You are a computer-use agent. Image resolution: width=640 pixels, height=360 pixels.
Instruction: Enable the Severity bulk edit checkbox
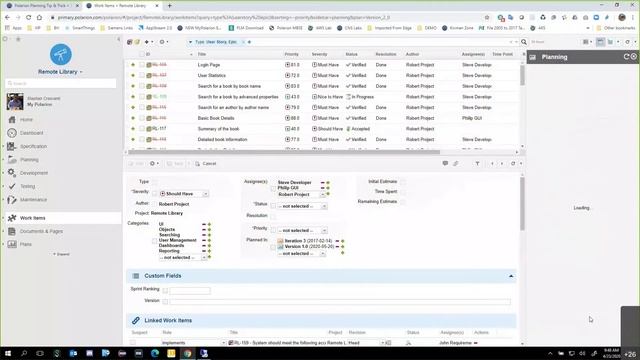click(155, 193)
